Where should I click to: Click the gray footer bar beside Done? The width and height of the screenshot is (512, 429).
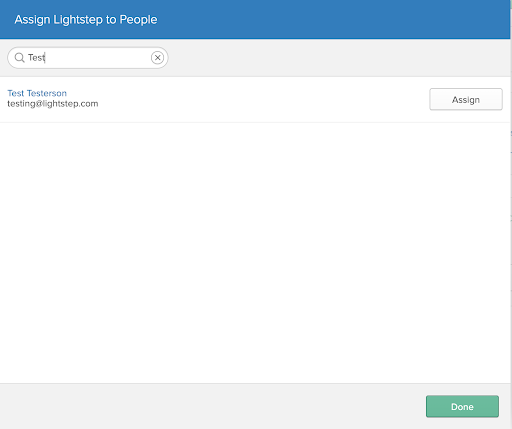[x=213, y=406]
